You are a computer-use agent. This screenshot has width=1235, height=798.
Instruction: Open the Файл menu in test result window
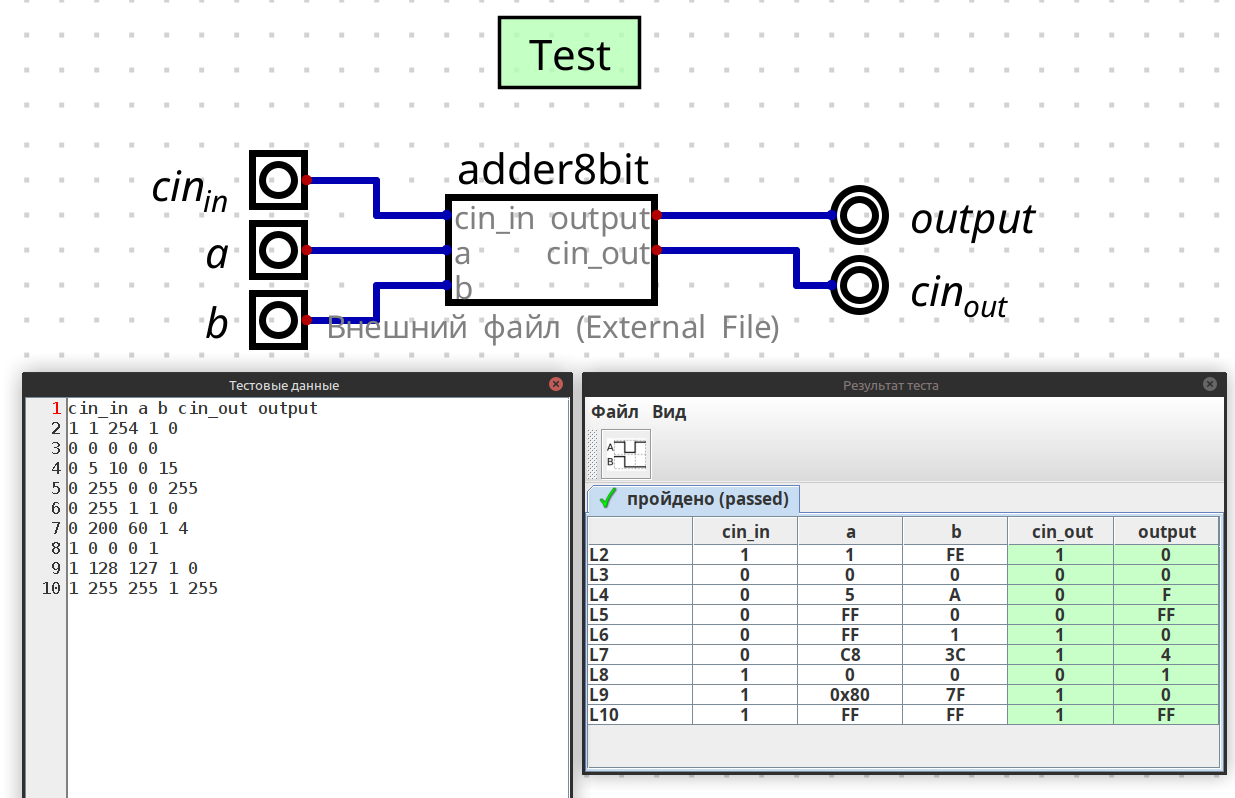tap(614, 412)
